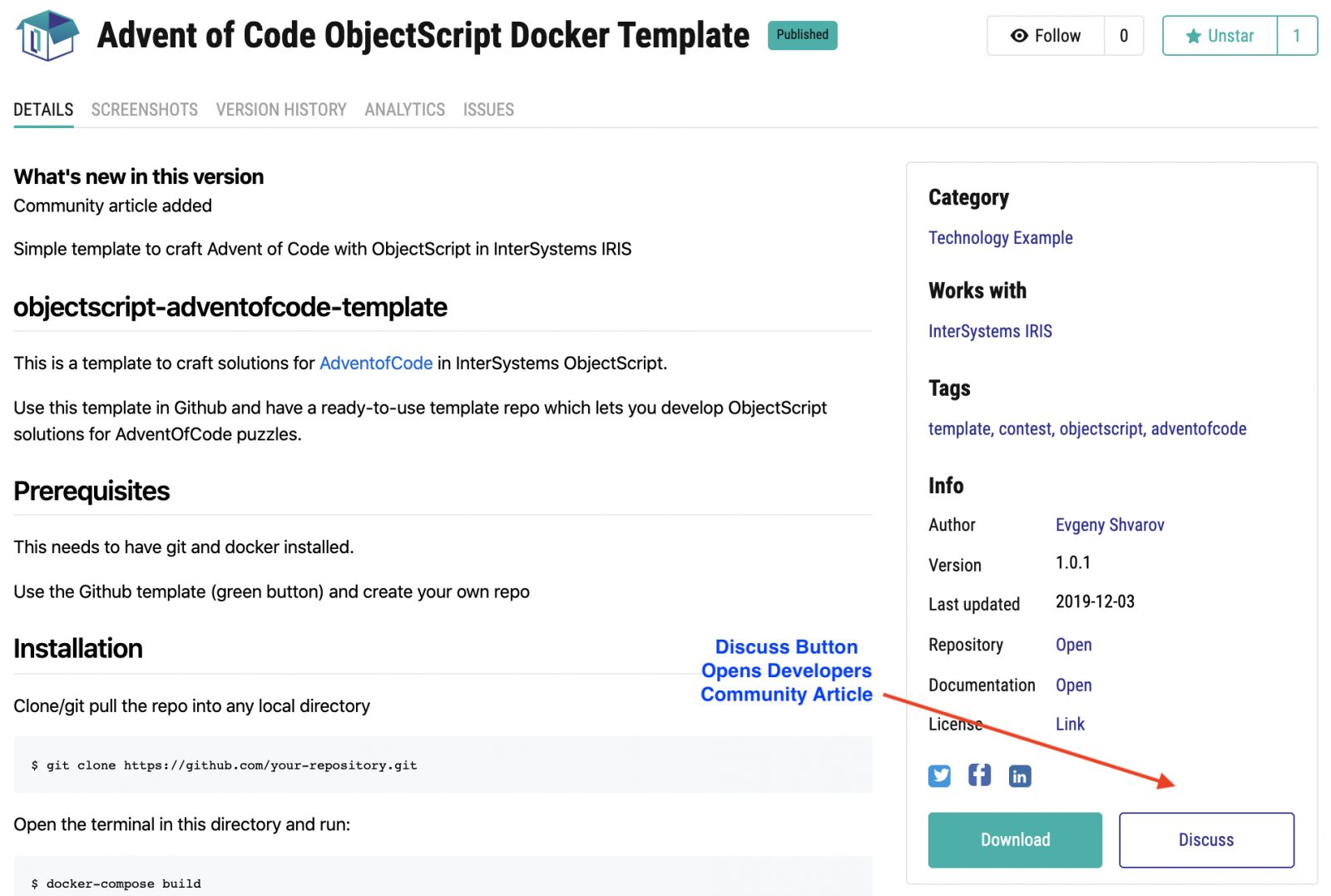The image size is (1331, 896).
Task: Switch to the Screenshots tab
Action: click(145, 110)
